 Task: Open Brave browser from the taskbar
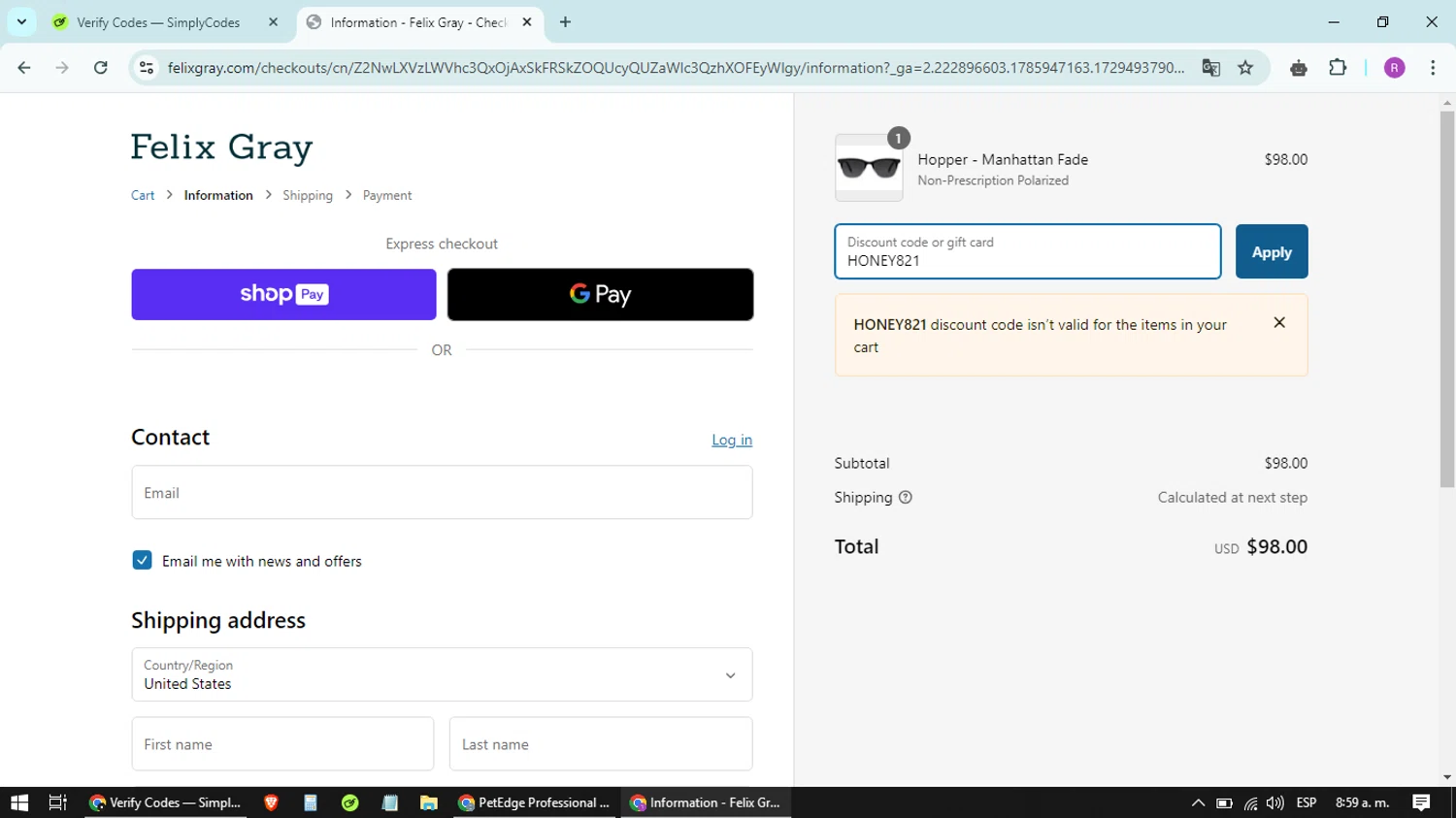[271, 802]
